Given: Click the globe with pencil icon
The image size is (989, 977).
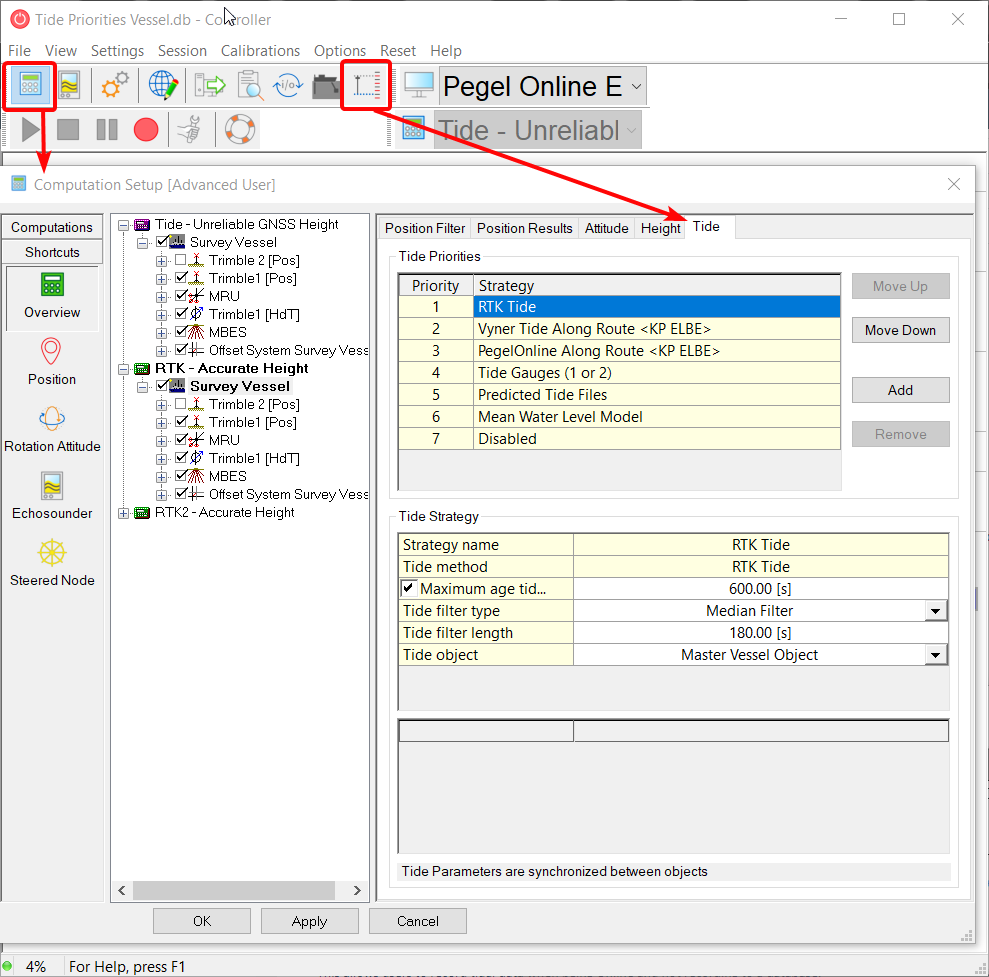Looking at the screenshot, I should point(163,86).
